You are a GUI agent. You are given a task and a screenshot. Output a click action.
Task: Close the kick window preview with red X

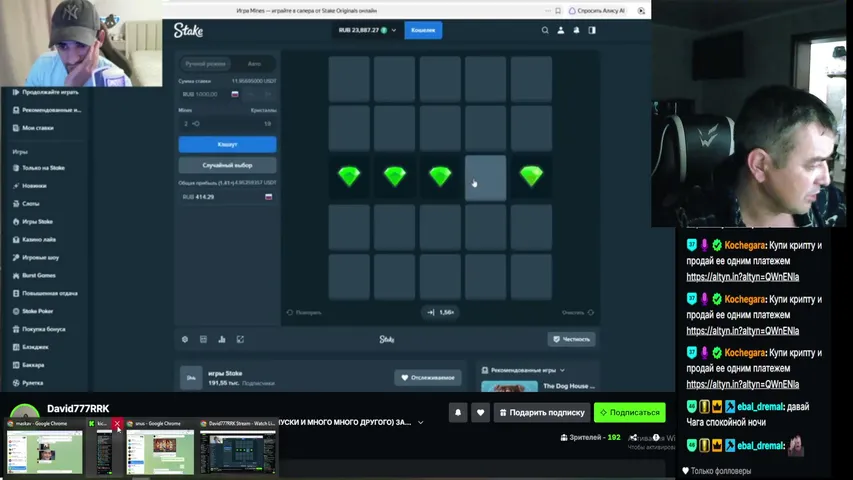[117, 423]
